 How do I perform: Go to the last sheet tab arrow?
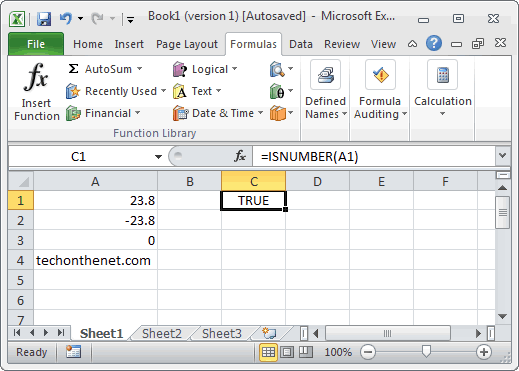tap(61, 332)
